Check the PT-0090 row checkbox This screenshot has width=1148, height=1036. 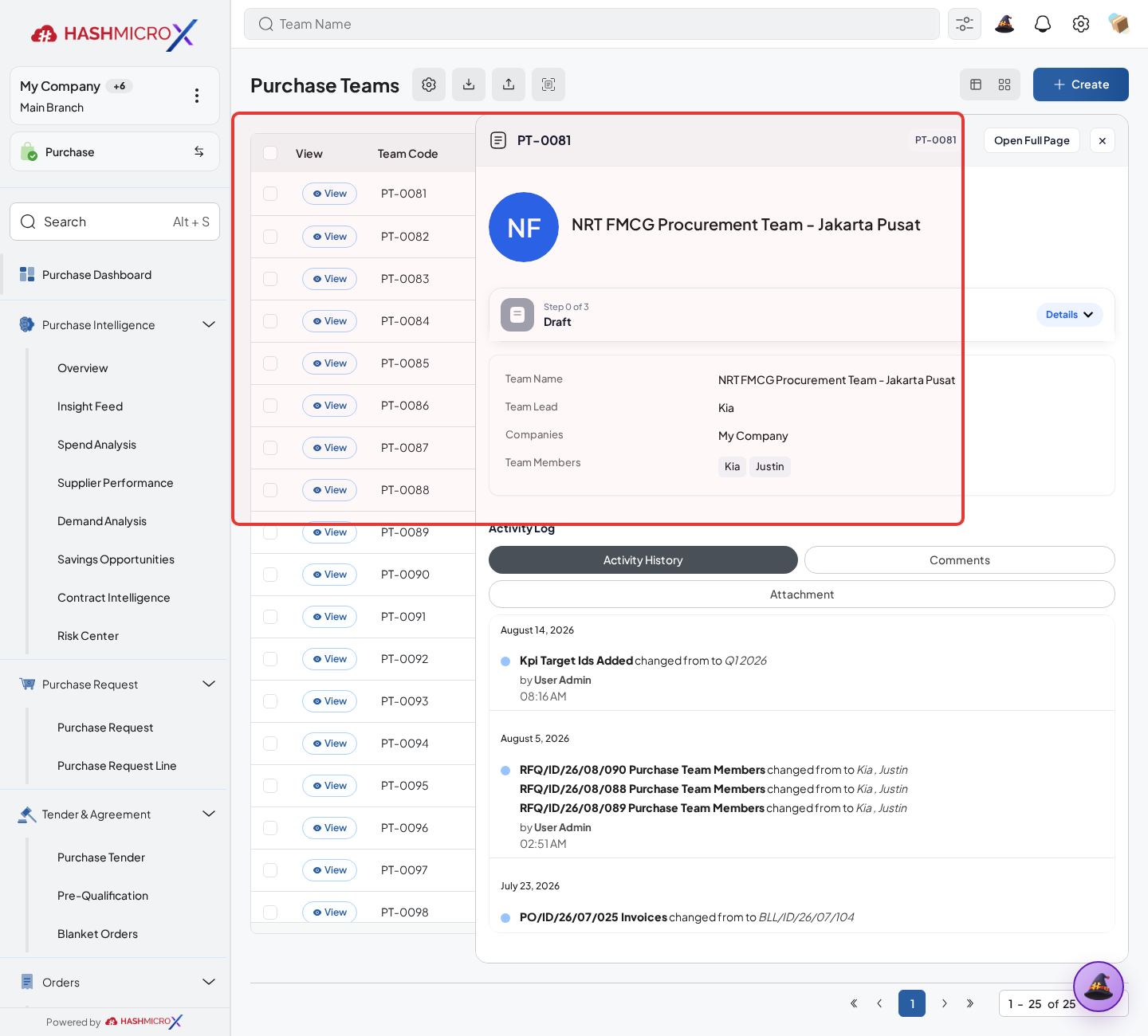coord(270,575)
